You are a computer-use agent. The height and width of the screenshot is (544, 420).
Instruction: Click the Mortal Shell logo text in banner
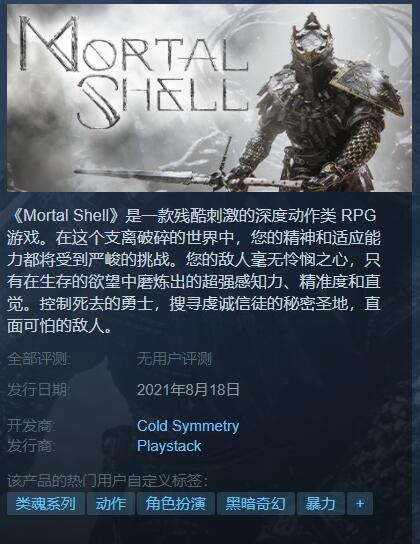tap(134, 71)
